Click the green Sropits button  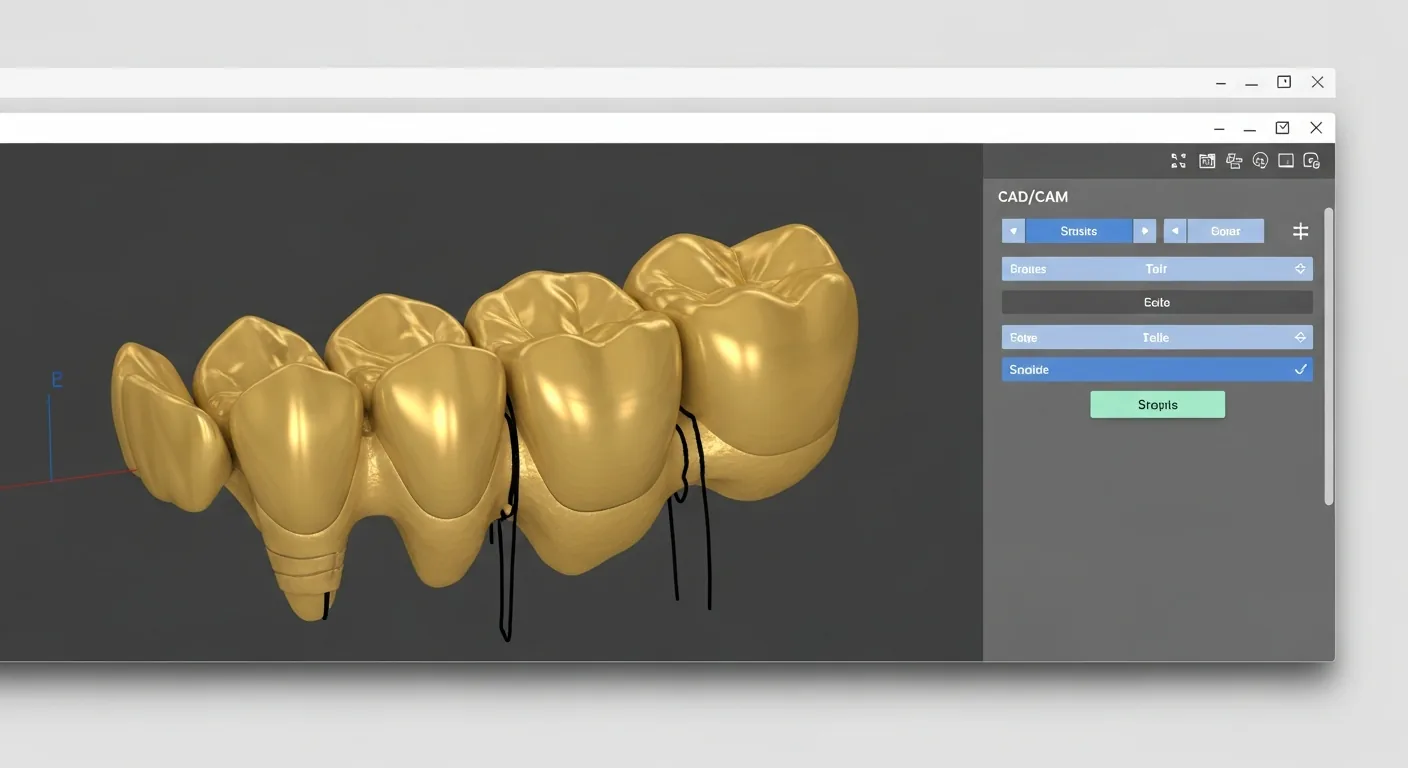coord(1157,405)
